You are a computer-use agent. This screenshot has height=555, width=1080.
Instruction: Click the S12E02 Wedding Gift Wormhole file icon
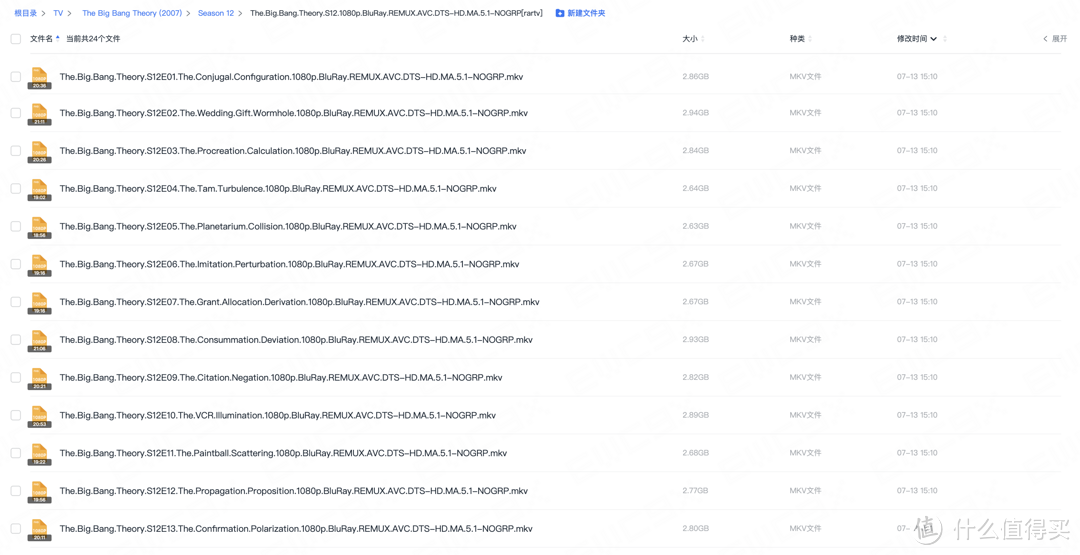(x=39, y=114)
